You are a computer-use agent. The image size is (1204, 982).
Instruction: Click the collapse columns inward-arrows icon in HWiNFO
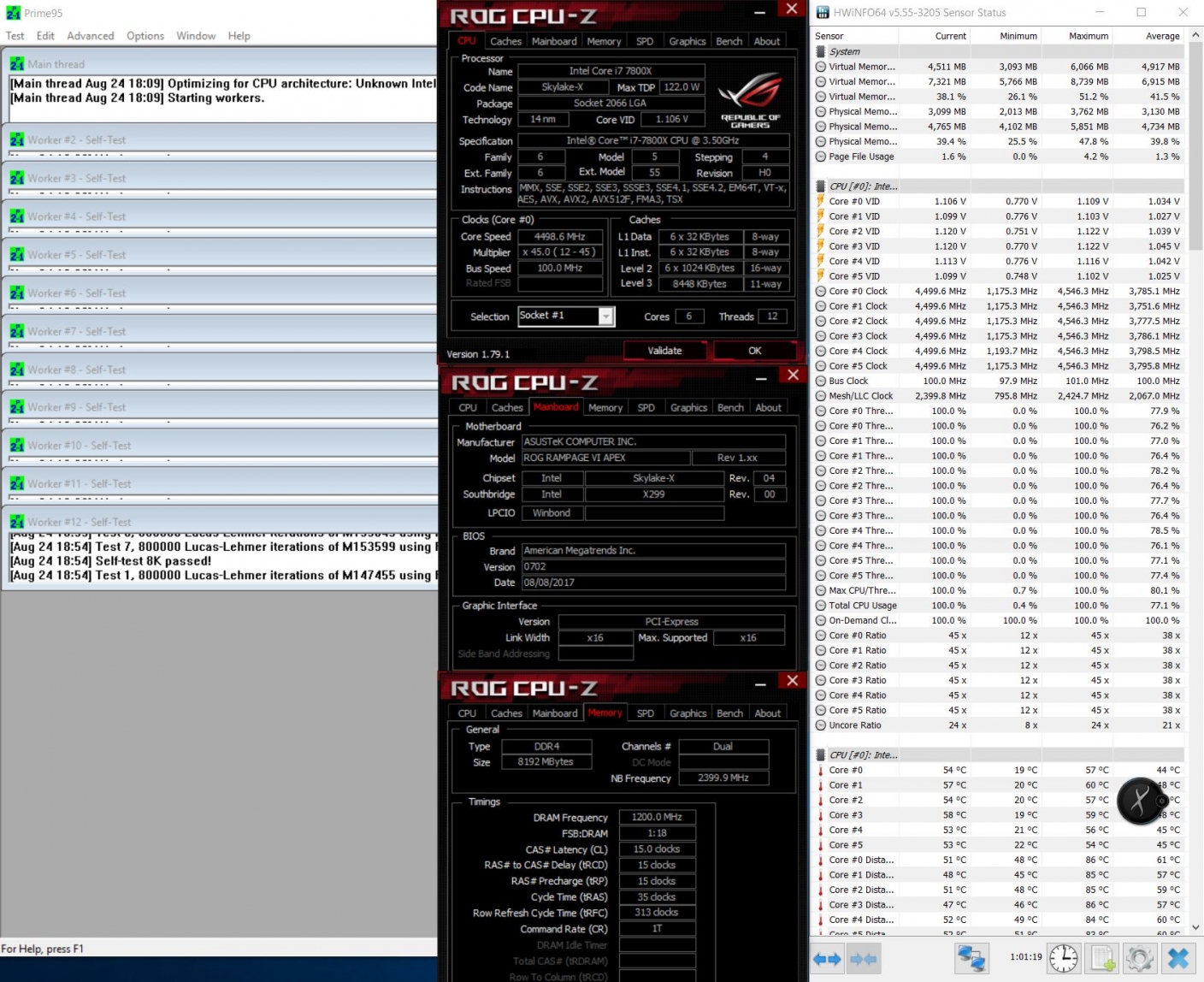[x=864, y=959]
